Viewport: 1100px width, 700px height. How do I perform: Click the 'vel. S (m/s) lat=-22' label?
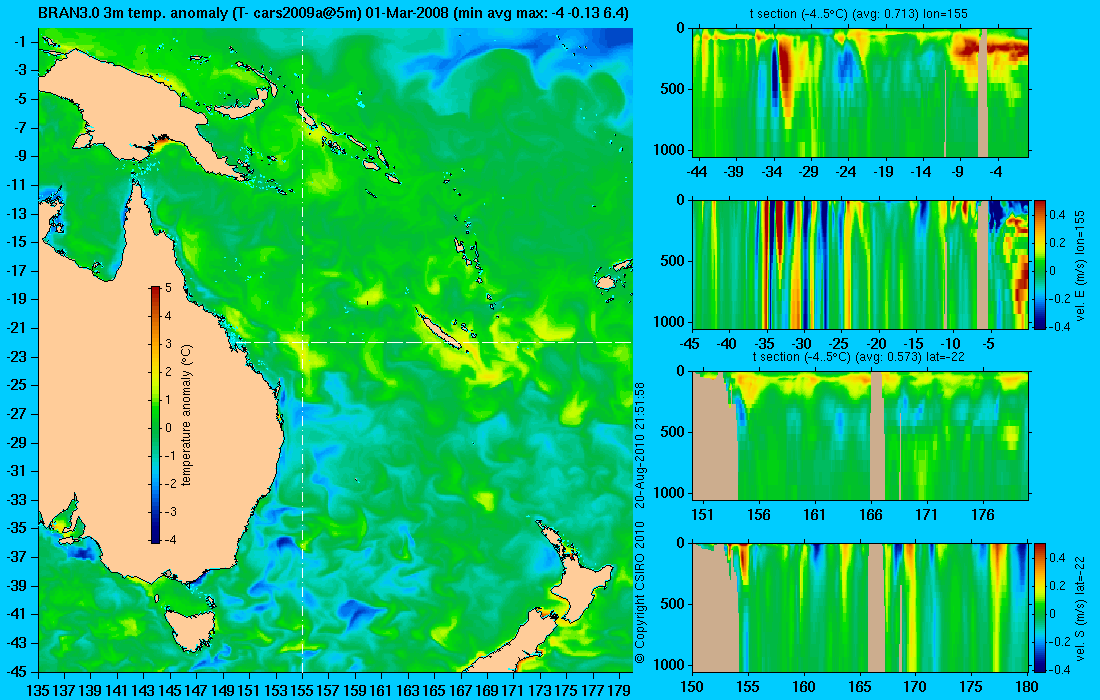[1080, 607]
